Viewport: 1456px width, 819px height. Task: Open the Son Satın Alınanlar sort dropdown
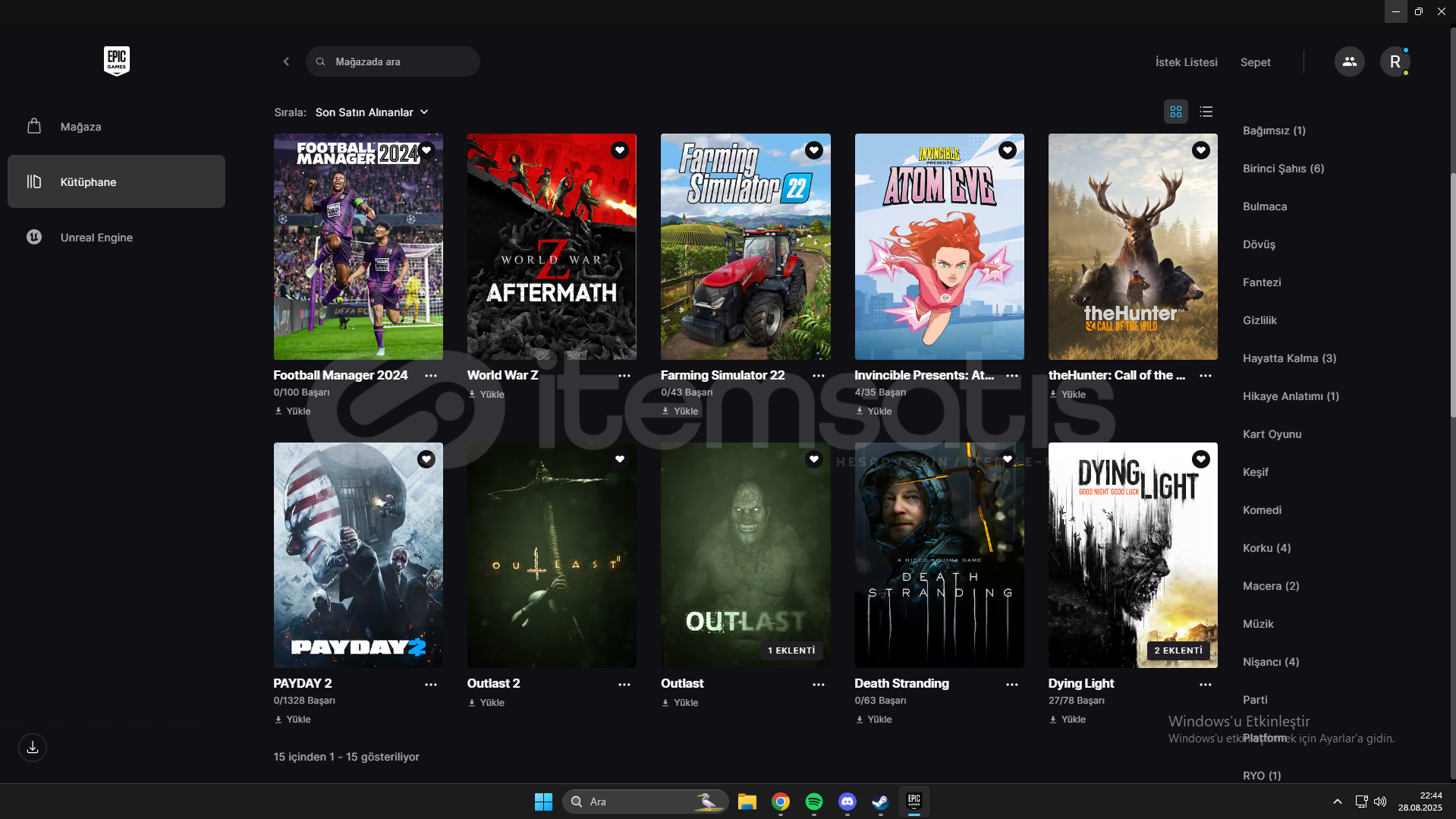point(372,112)
